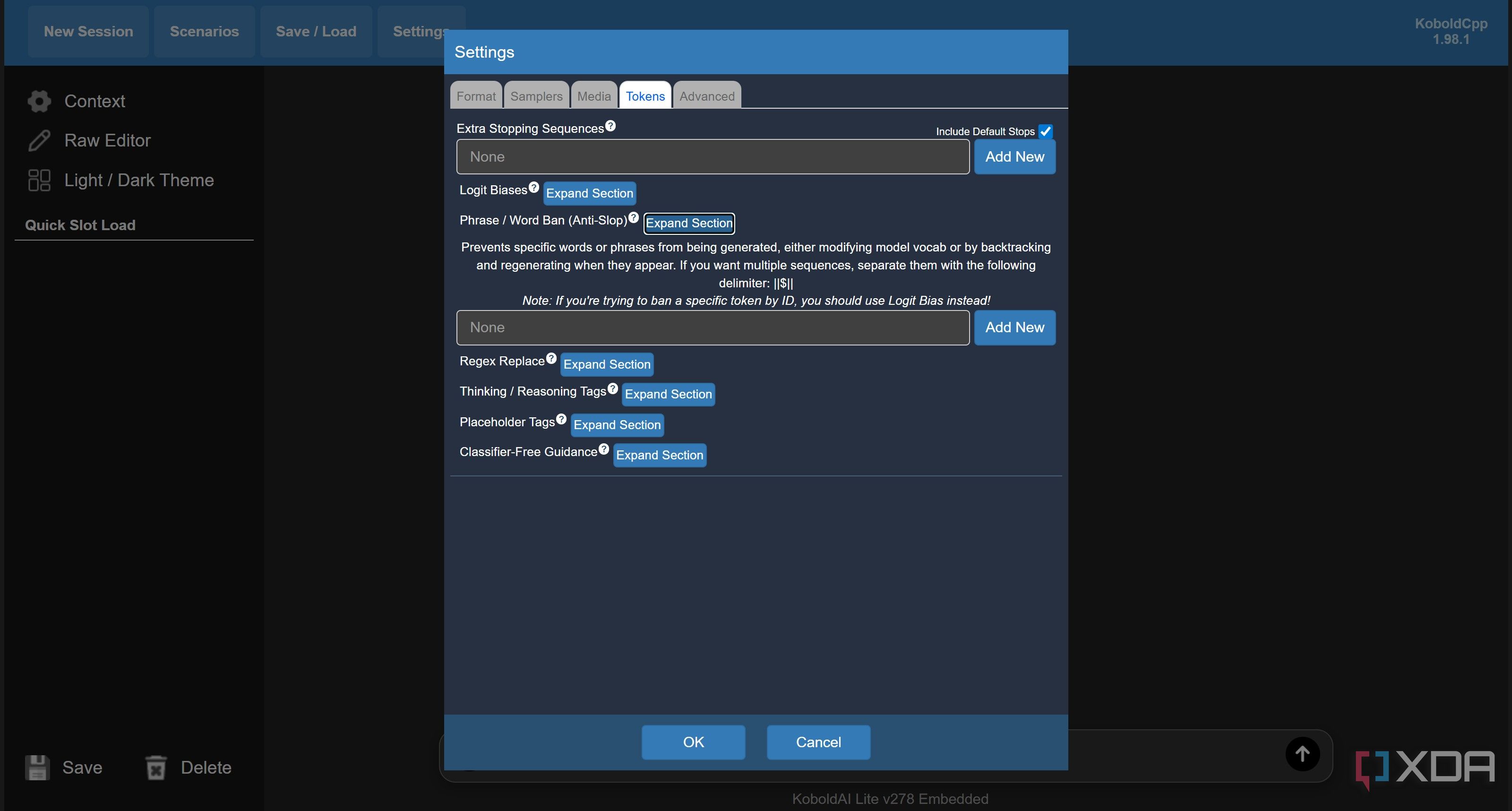Click the Delete trash icon
The image size is (1512, 811).
156,768
